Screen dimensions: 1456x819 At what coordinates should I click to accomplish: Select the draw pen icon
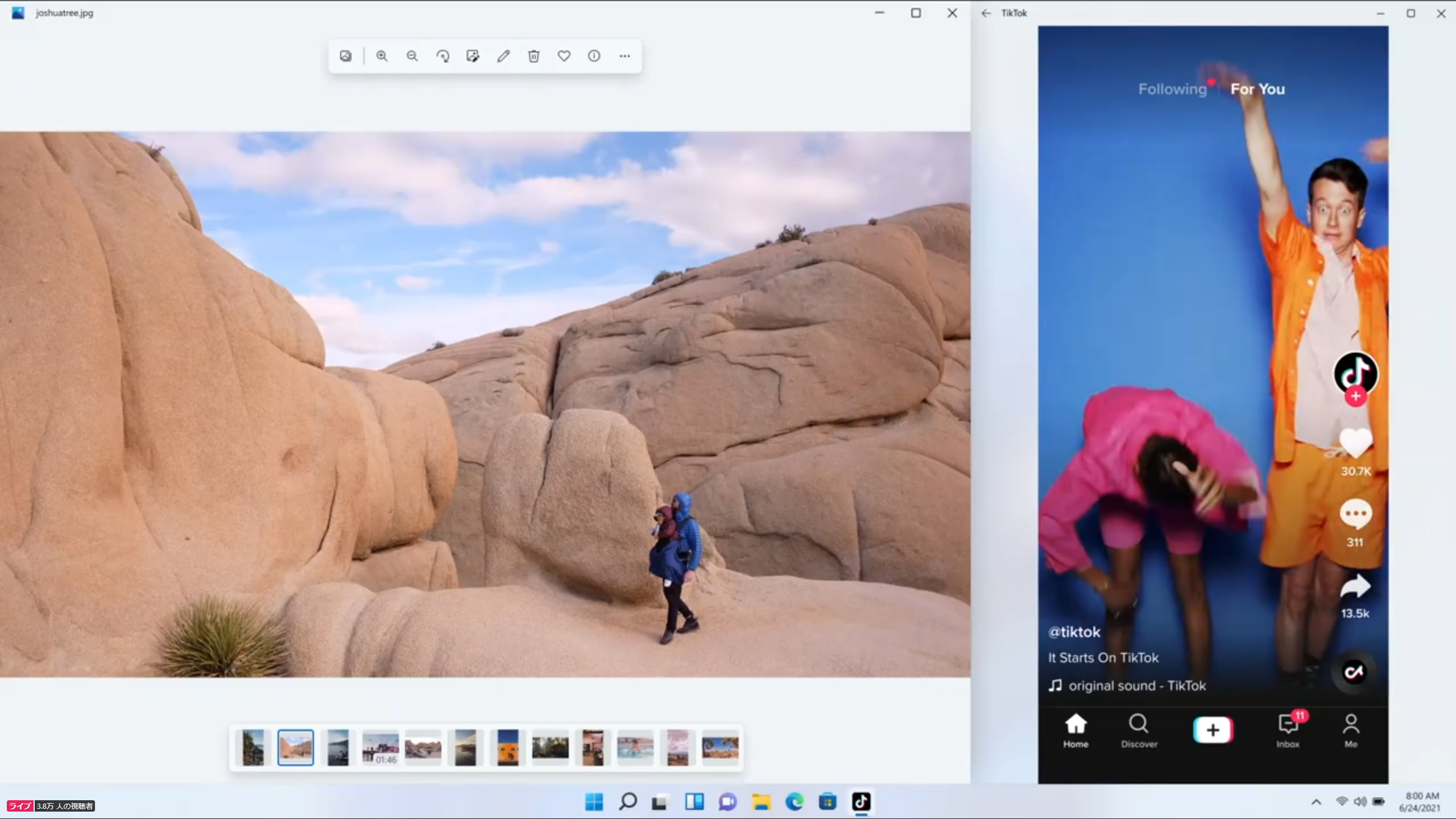pos(503,56)
